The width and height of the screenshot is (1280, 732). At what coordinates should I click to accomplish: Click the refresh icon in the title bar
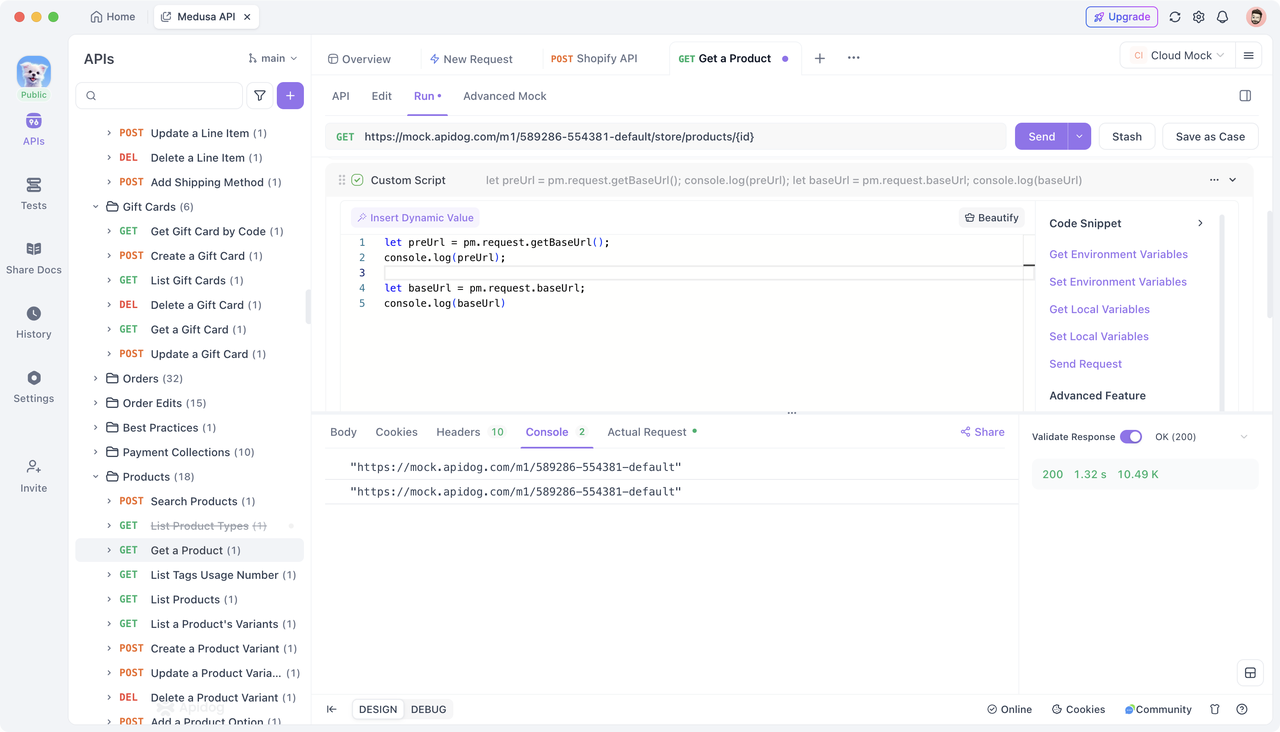coord(1175,17)
